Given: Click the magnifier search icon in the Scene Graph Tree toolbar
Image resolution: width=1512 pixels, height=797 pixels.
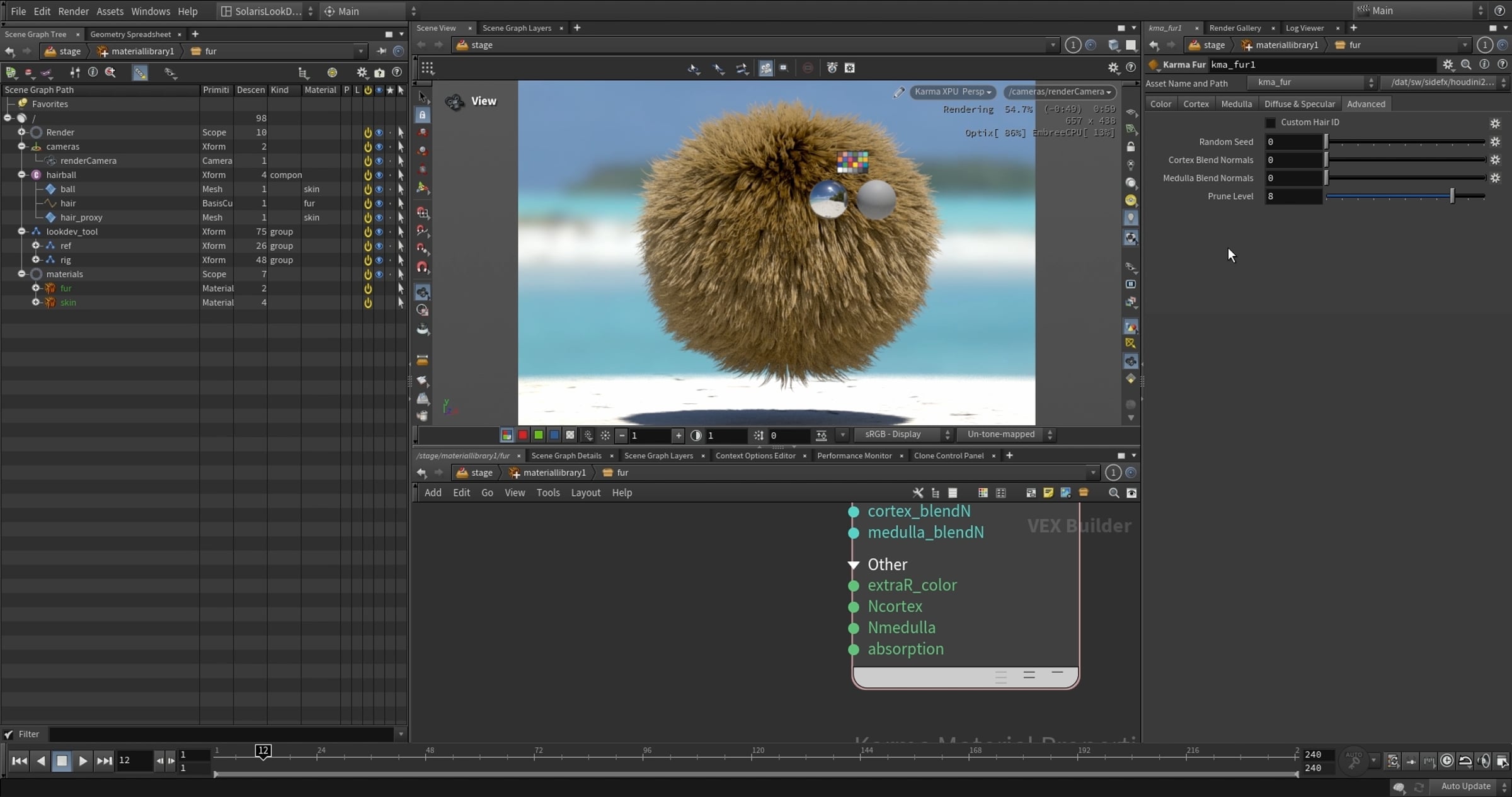Looking at the screenshot, I should click(110, 72).
